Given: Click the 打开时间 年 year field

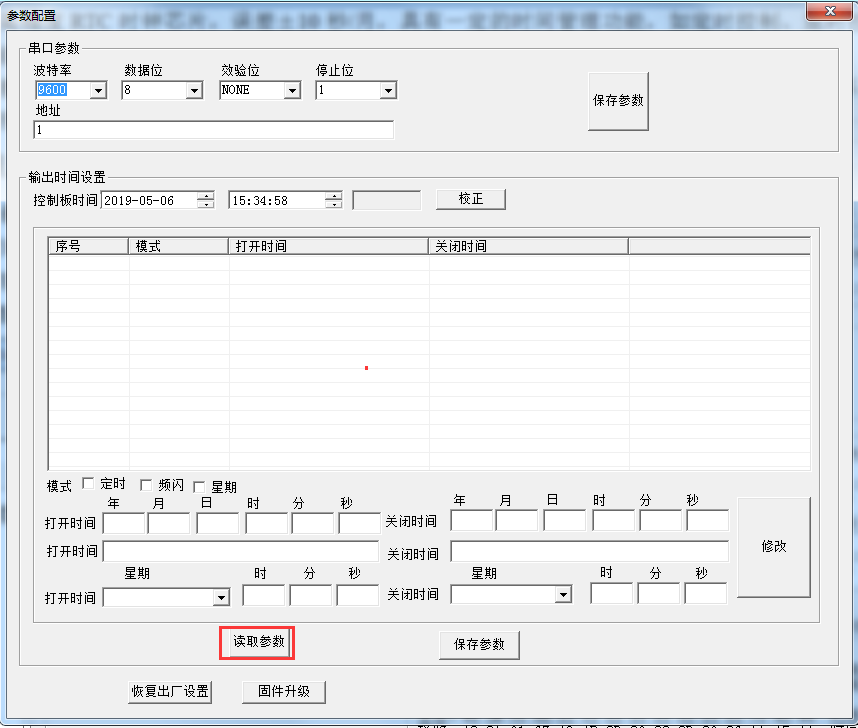Looking at the screenshot, I should (124, 523).
